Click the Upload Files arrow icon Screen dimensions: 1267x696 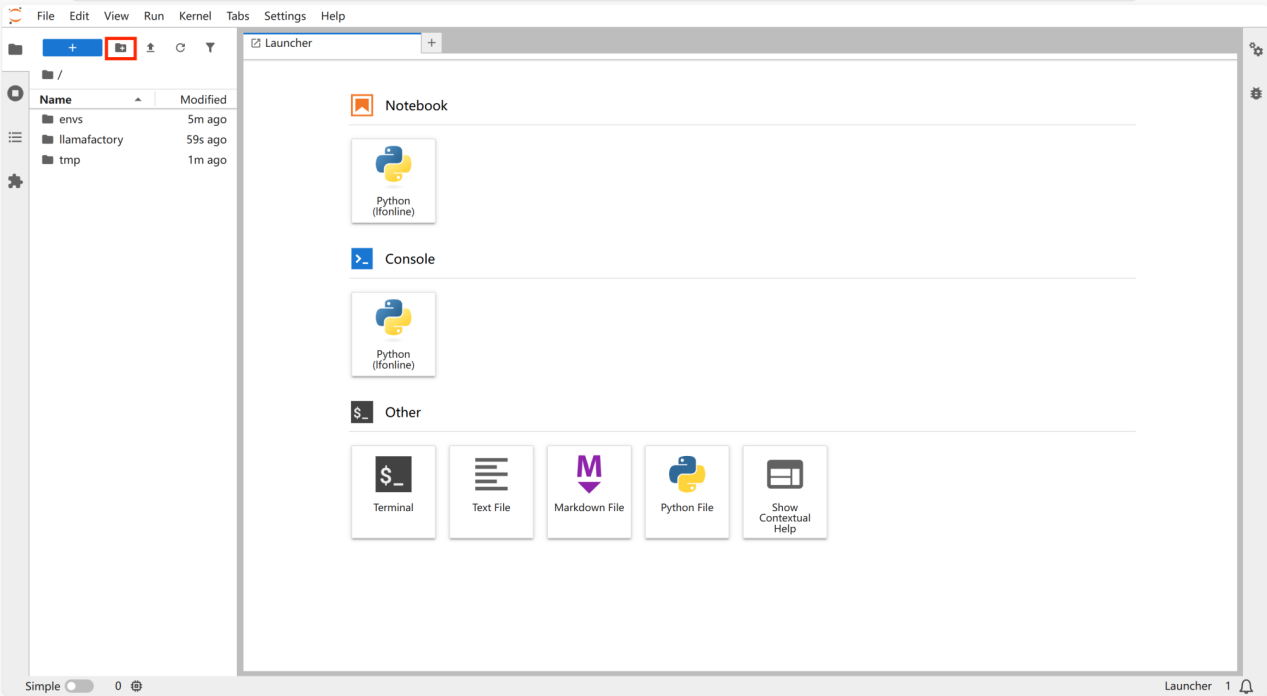coord(150,48)
